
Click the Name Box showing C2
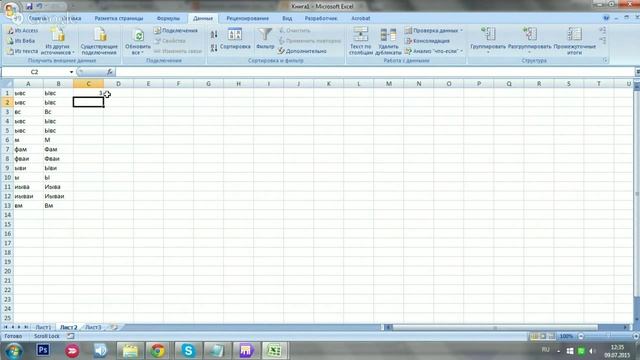coord(35,72)
